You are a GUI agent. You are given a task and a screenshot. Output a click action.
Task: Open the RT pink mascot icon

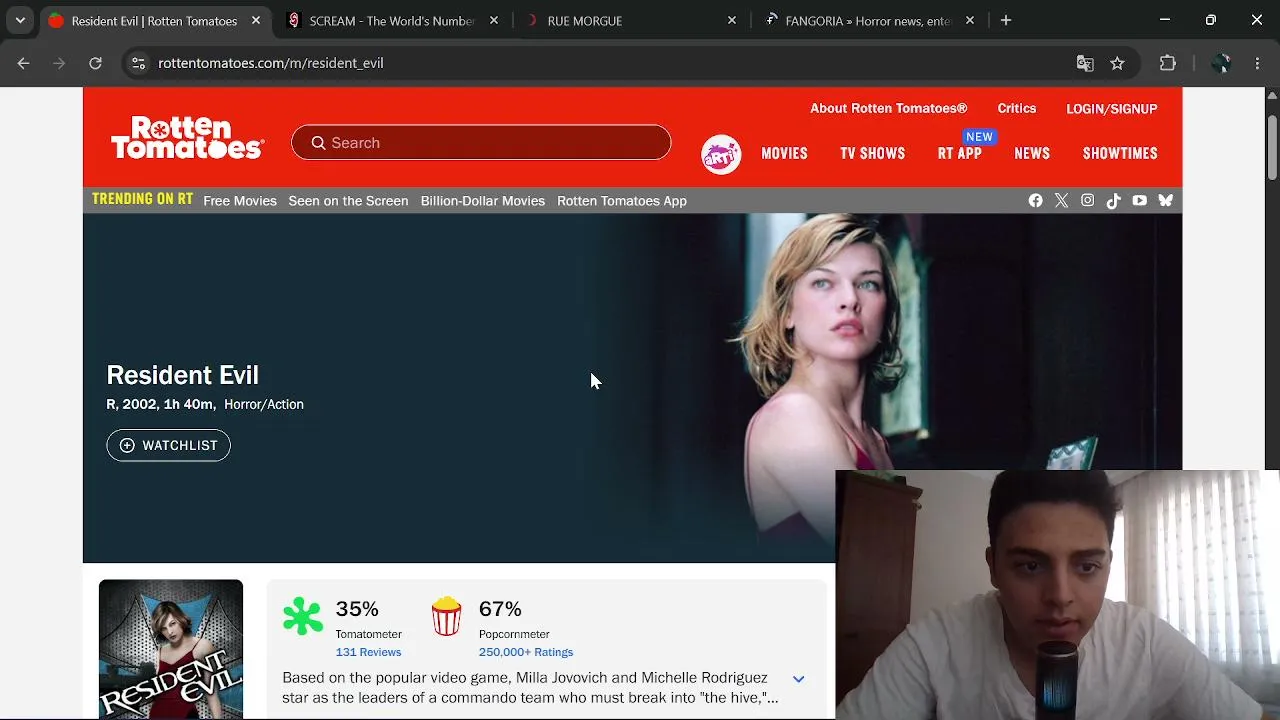pyautogui.click(x=721, y=154)
